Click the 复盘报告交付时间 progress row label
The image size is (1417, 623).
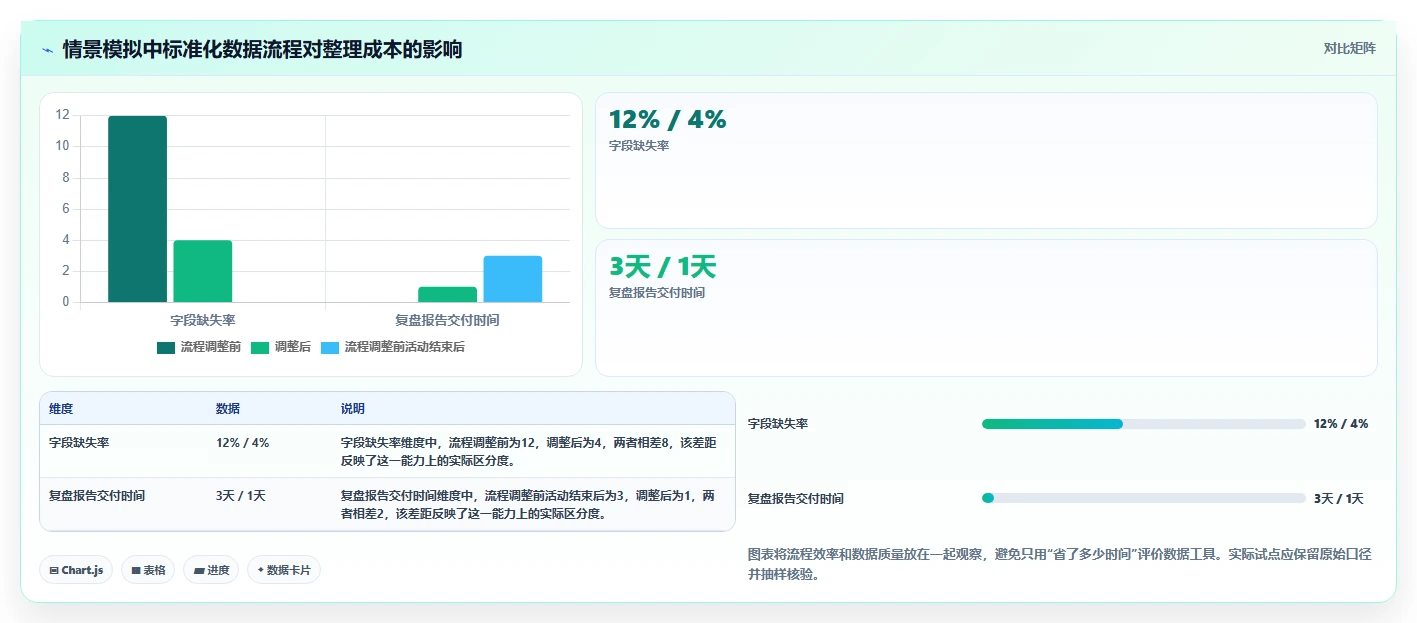796,499
